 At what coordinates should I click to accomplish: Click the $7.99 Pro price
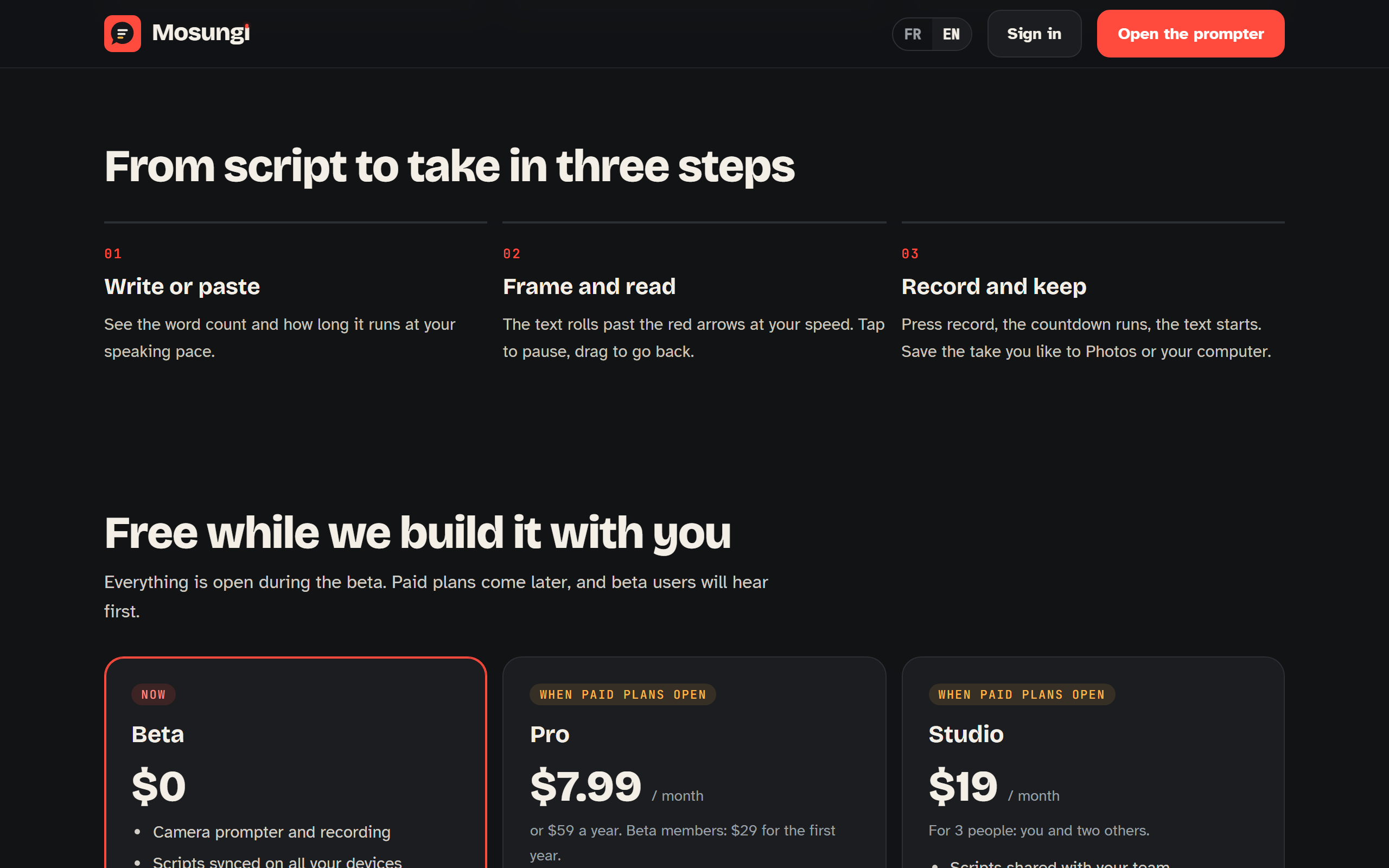pos(585,787)
